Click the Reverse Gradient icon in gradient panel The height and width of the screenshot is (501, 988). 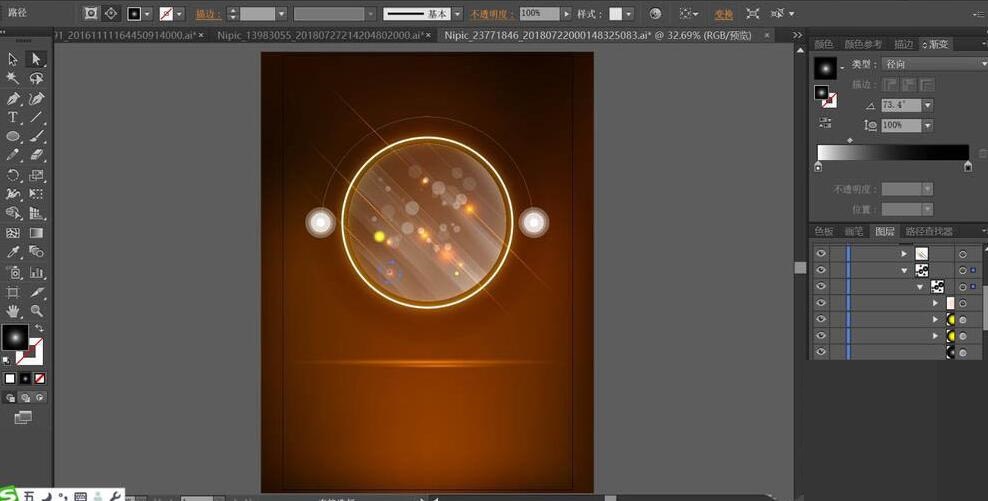pyautogui.click(x=825, y=124)
